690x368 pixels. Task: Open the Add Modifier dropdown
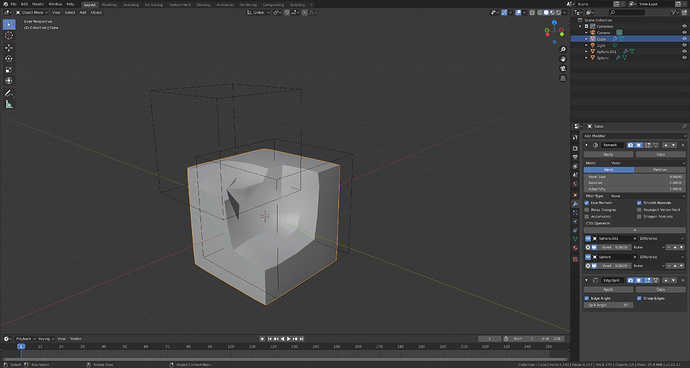coord(635,136)
